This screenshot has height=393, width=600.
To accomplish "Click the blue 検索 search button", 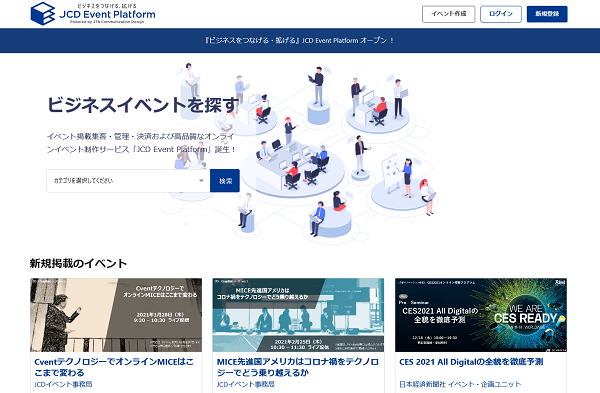I will point(225,181).
